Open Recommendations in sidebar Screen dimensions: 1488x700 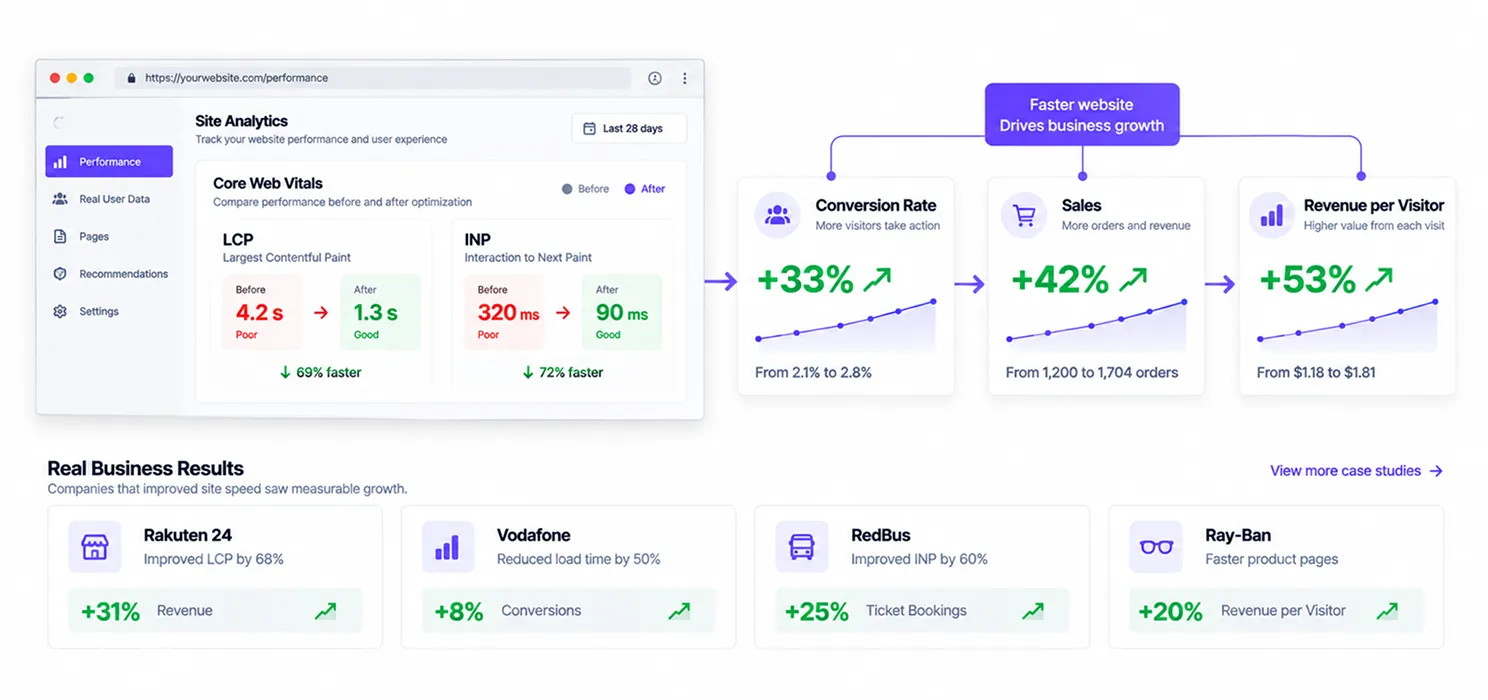click(x=110, y=274)
